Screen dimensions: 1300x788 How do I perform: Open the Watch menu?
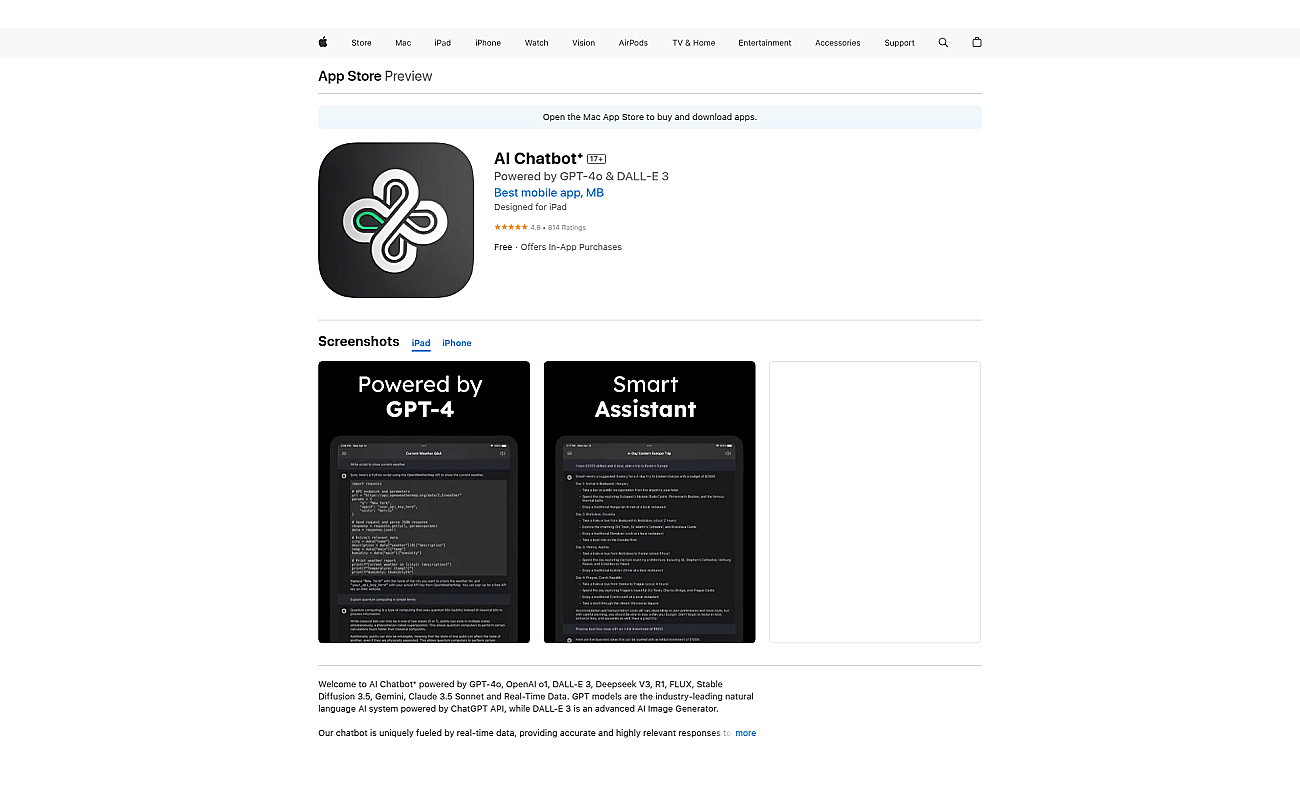[x=537, y=43]
